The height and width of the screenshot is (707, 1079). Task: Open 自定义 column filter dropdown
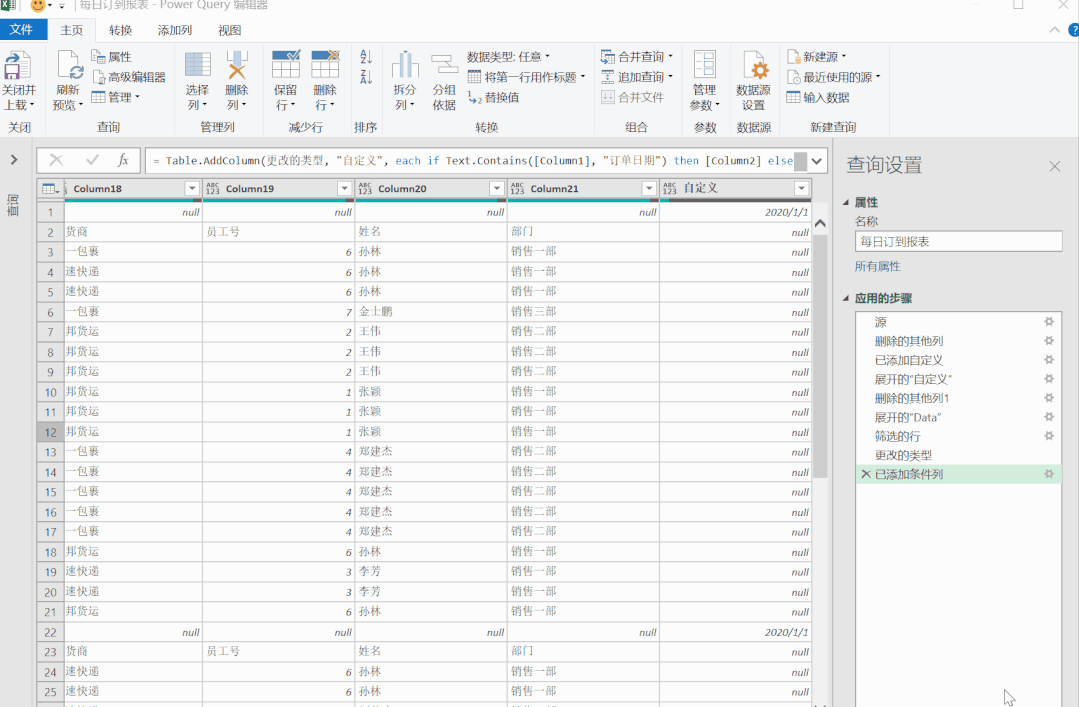801,189
